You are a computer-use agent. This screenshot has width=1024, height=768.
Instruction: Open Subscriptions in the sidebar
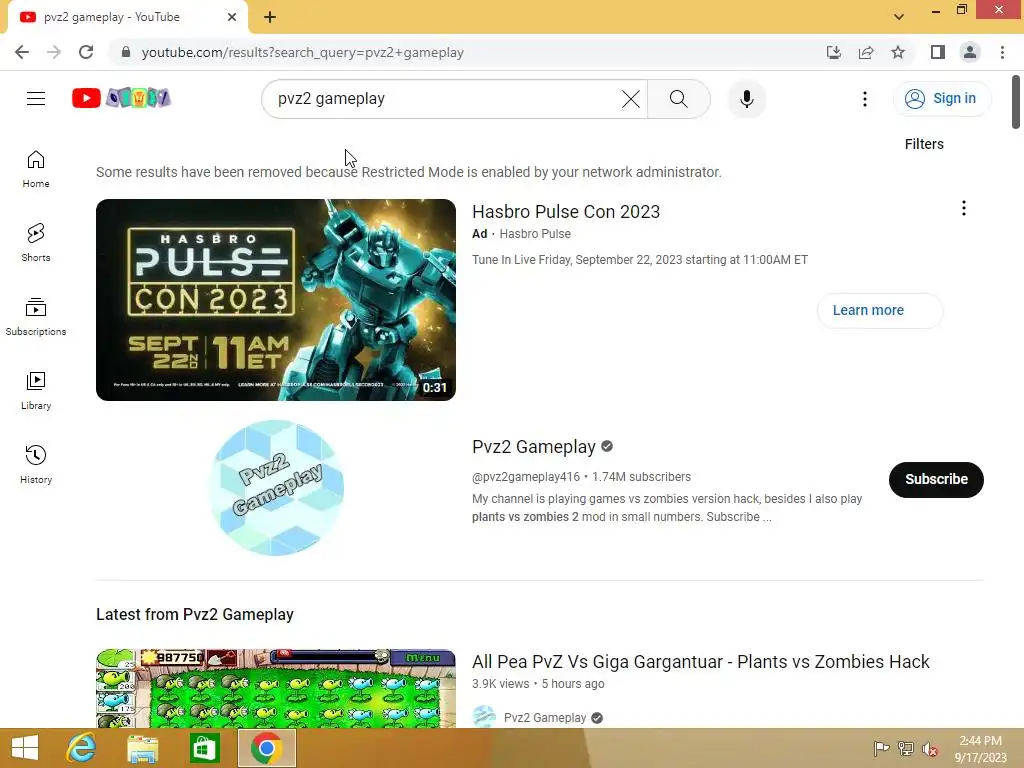click(x=36, y=317)
